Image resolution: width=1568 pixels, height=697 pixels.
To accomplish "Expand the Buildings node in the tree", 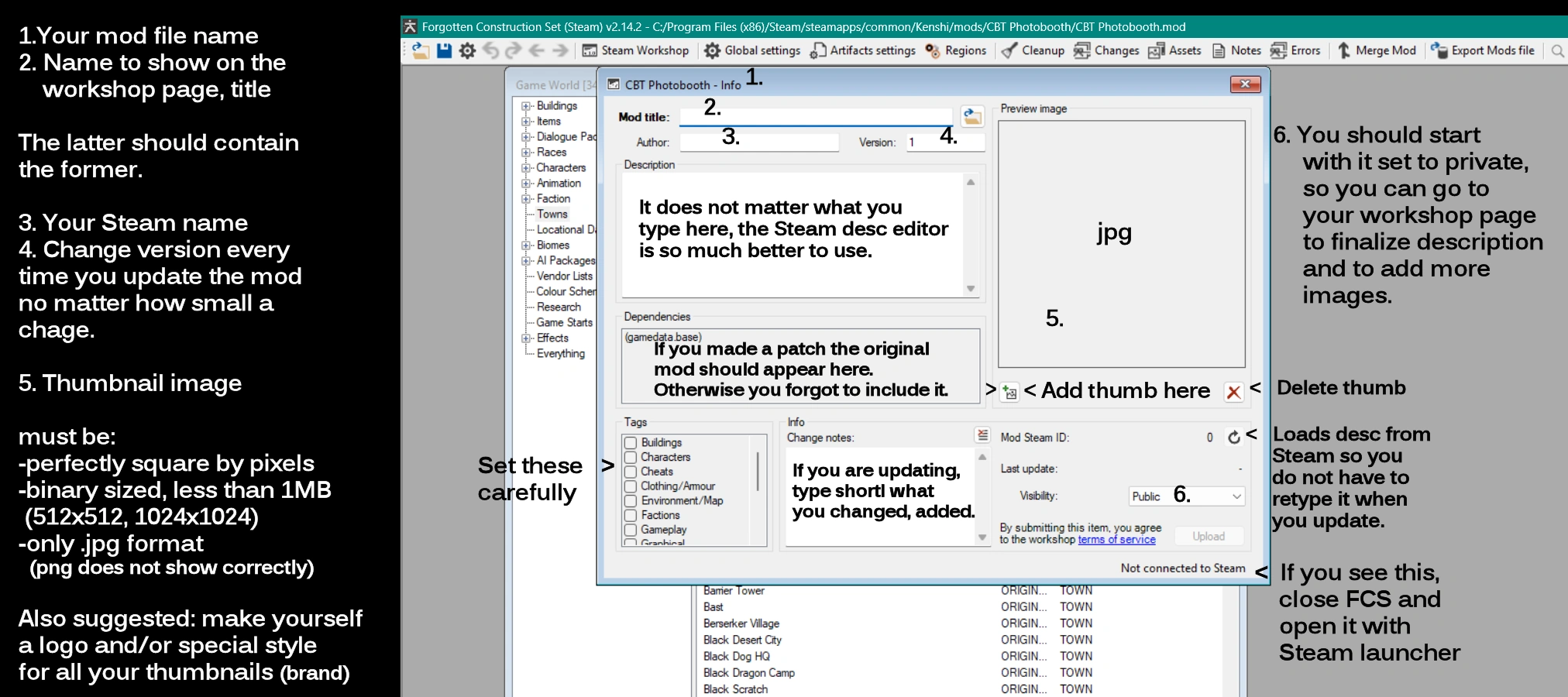I will coord(526,106).
